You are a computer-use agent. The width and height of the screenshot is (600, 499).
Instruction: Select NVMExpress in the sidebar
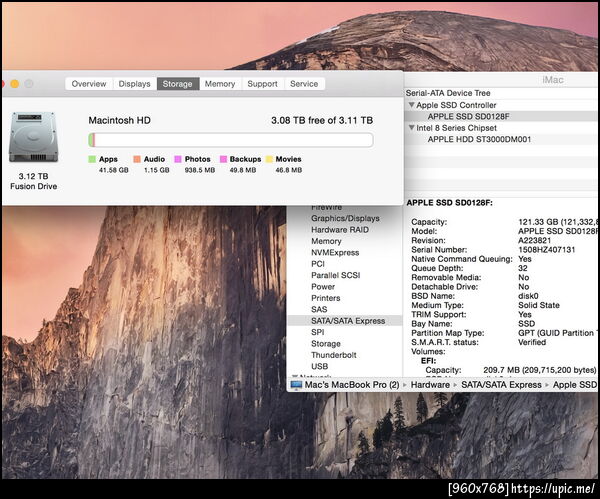click(x=335, y=253)
